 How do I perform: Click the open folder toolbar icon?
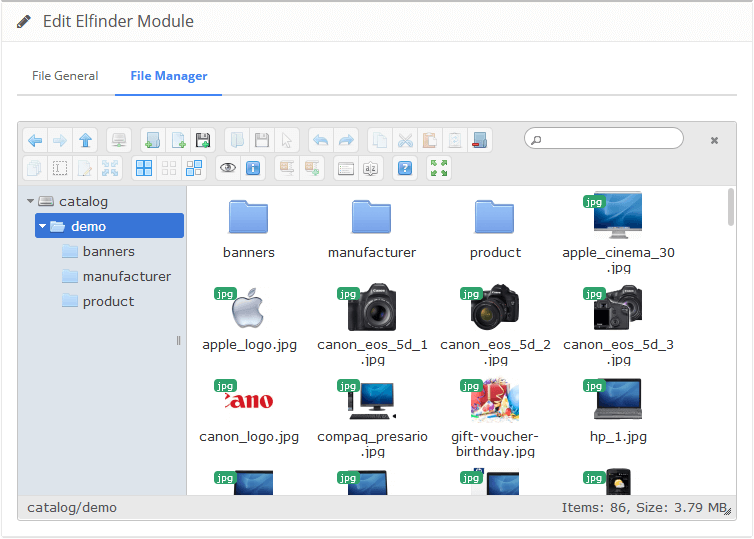[237, 140]
